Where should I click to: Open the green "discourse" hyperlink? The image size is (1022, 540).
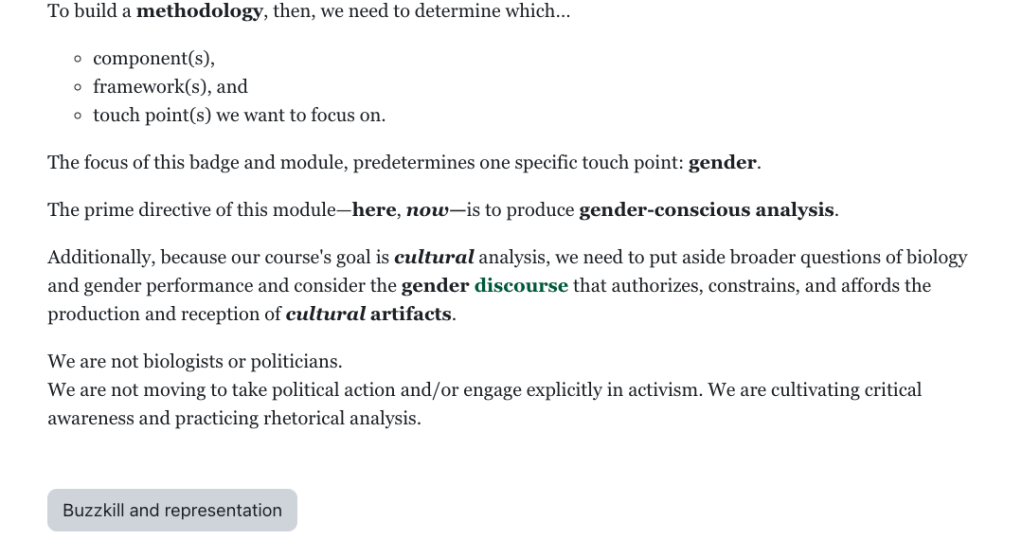point(520,286)
